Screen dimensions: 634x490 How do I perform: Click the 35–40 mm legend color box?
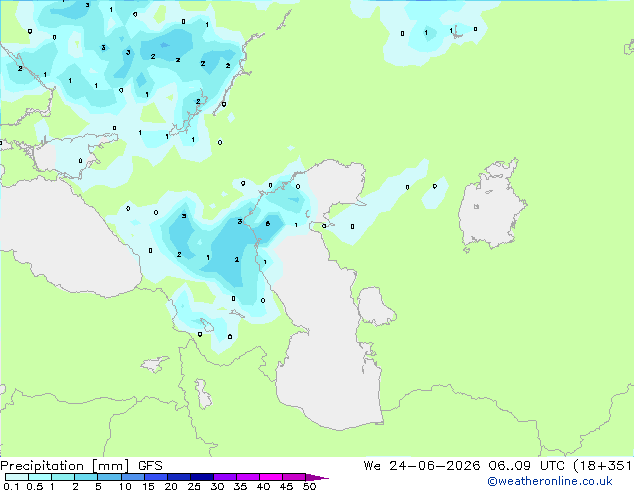pyautogui.click(x=248, y=477)
